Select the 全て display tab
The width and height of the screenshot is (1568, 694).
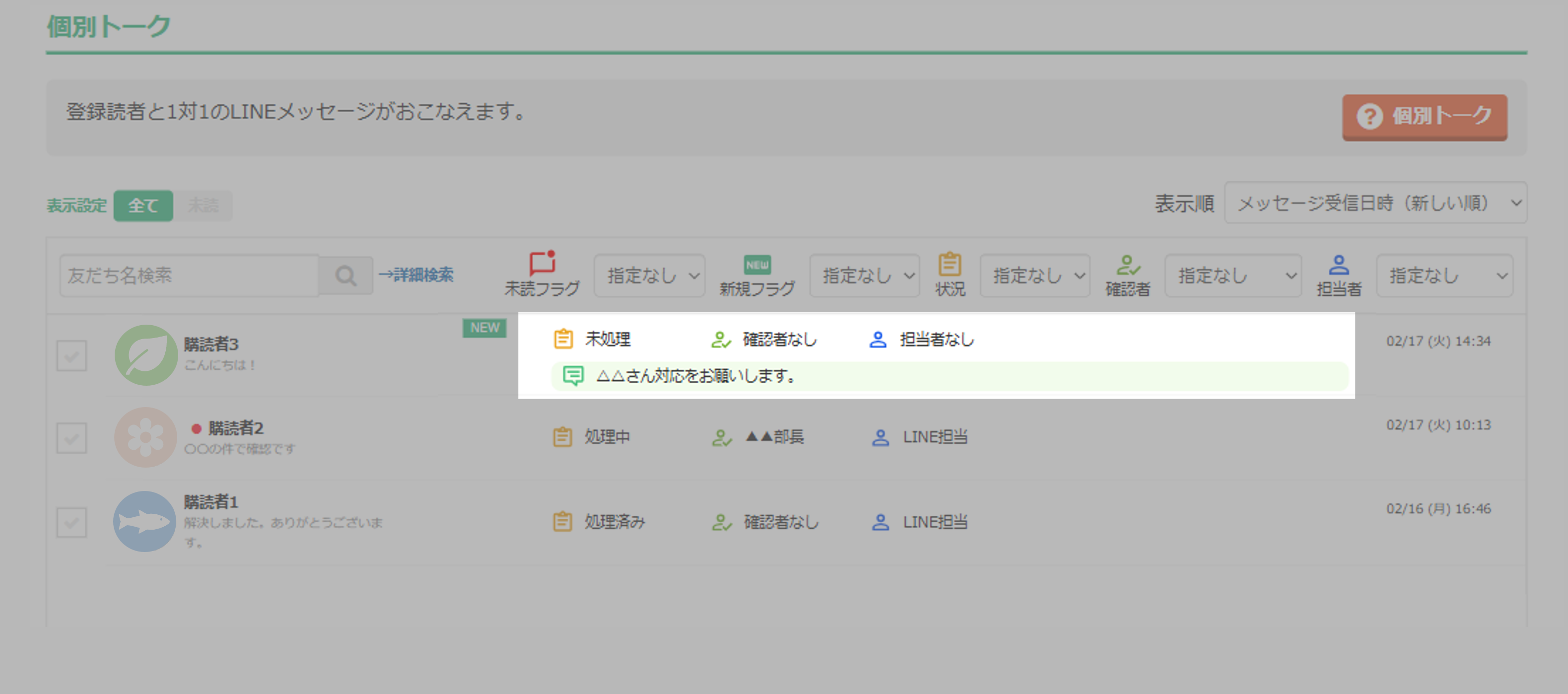tap(143, 205)
